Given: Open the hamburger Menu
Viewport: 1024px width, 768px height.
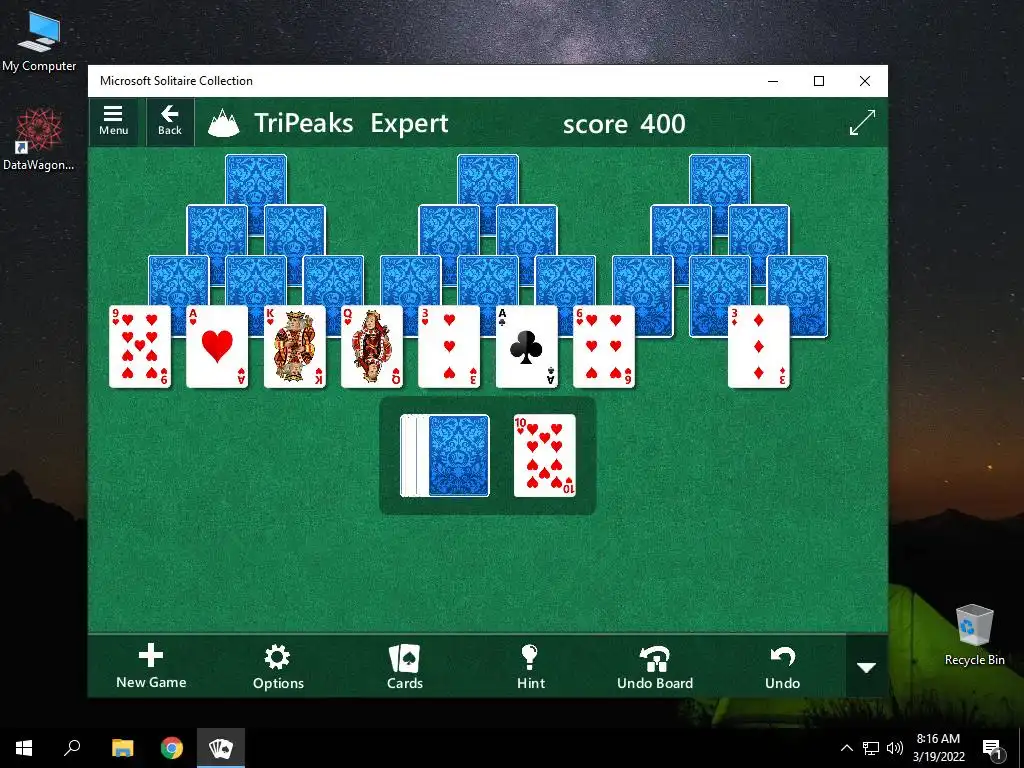Looking at the screenshot, I should pos(113,121).
